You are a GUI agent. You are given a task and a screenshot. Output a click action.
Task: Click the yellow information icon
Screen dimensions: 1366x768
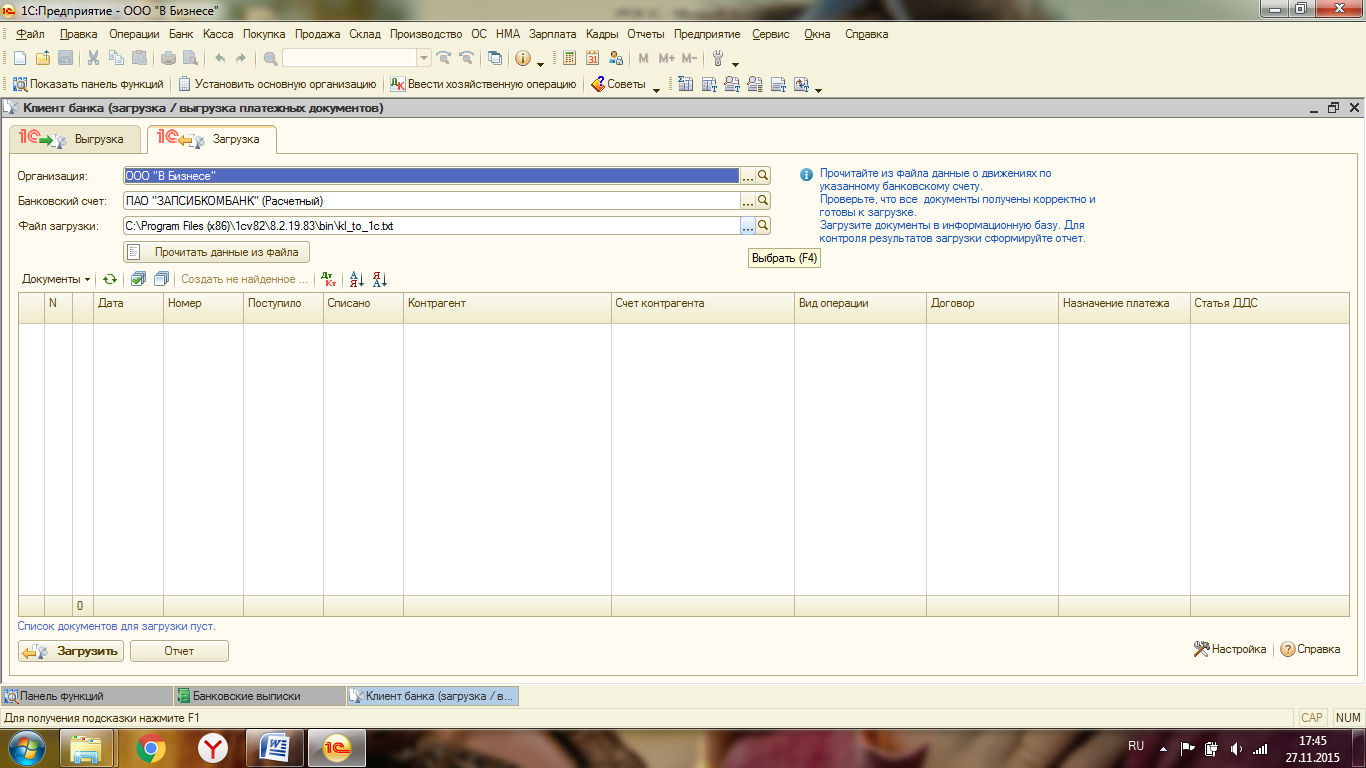pyautogui.click(x=522, y=58)
